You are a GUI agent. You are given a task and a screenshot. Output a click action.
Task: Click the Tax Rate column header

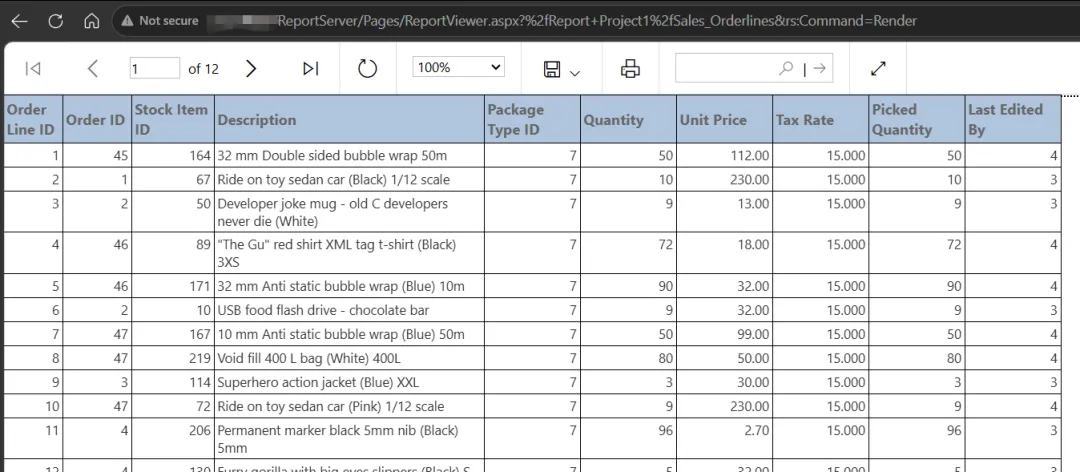pos(820,119)
